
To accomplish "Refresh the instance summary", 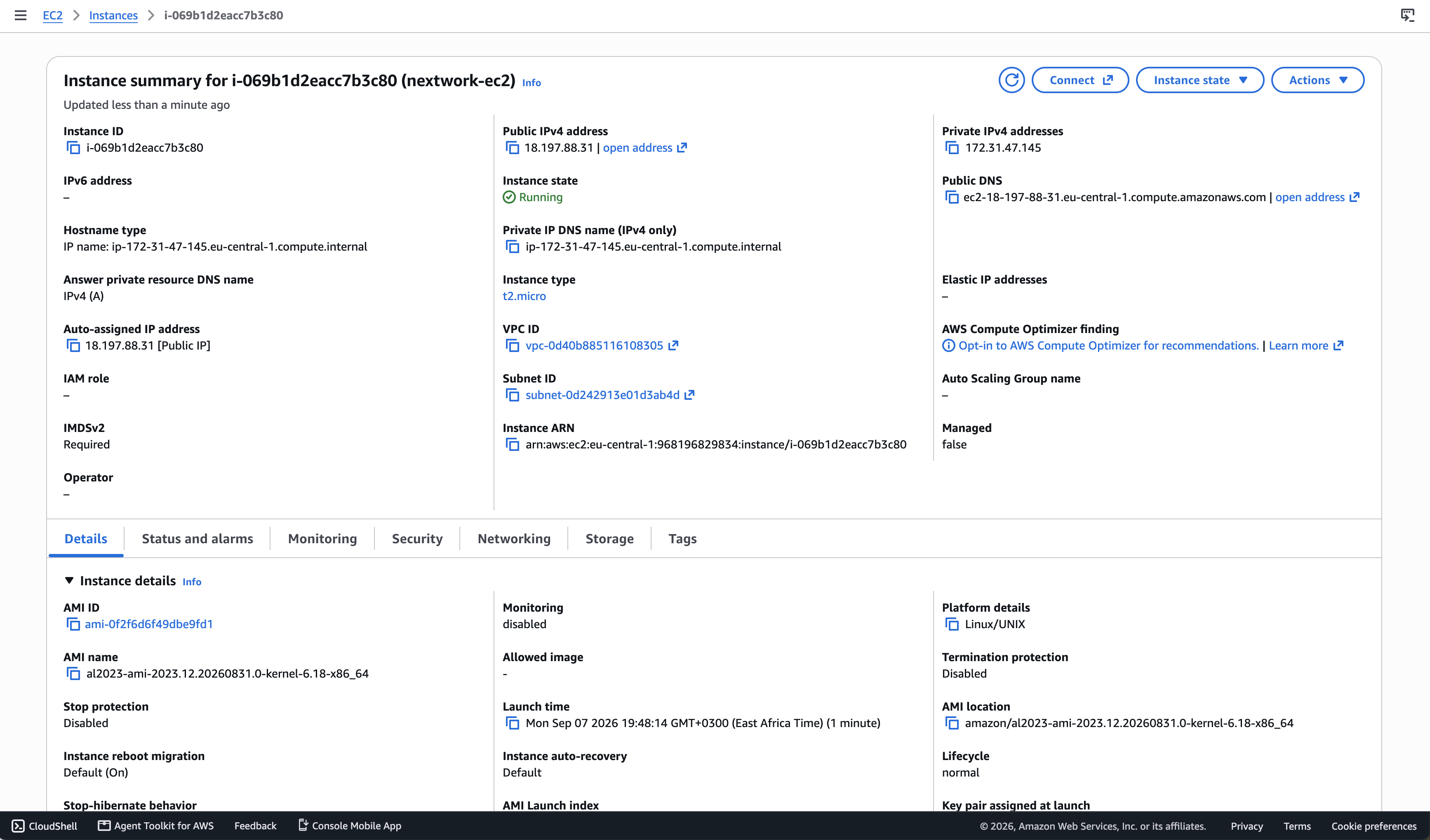I will tap(1011, 80).
